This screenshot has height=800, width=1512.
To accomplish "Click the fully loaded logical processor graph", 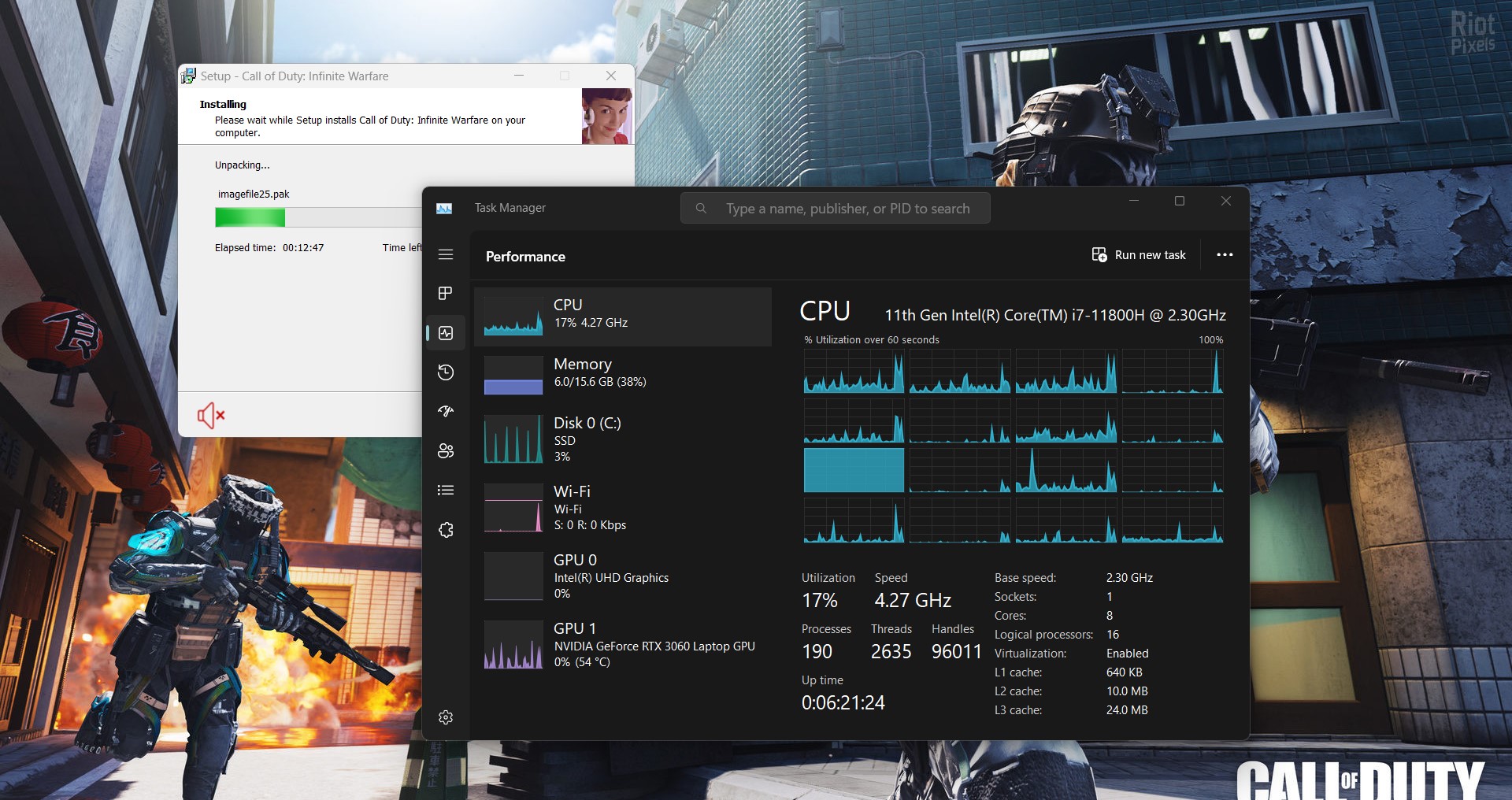I will (x=854, y=470).
